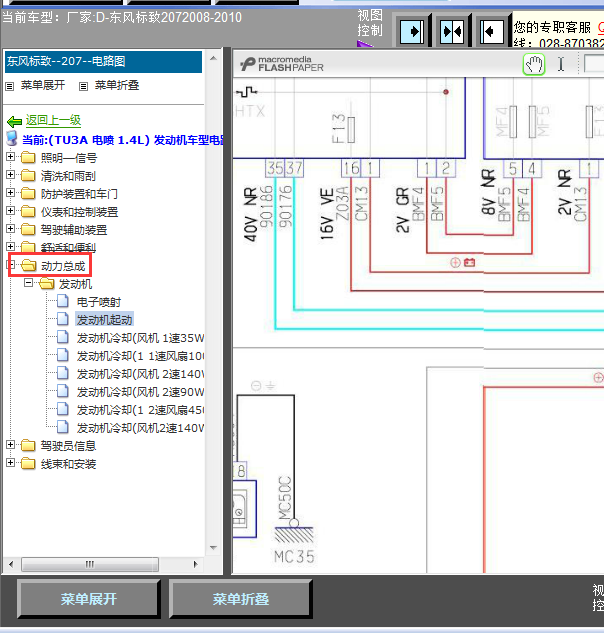Expand the 仪表和控制装置 tree node
Screen dimensions: 604x633
10,211
